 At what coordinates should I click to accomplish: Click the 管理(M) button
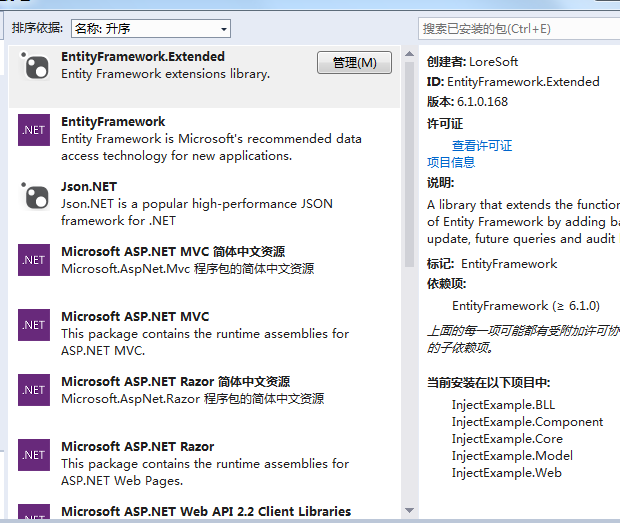[x=354, y=62]
